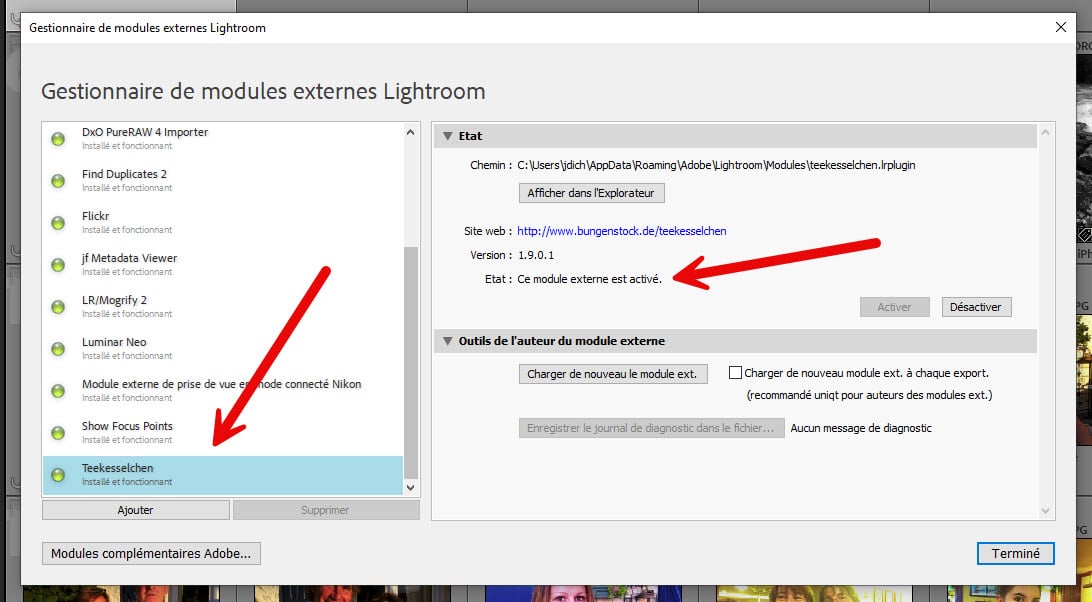Click the plugin list scroll down arrow
The image size is (1092, 602).
click(410, 488)
